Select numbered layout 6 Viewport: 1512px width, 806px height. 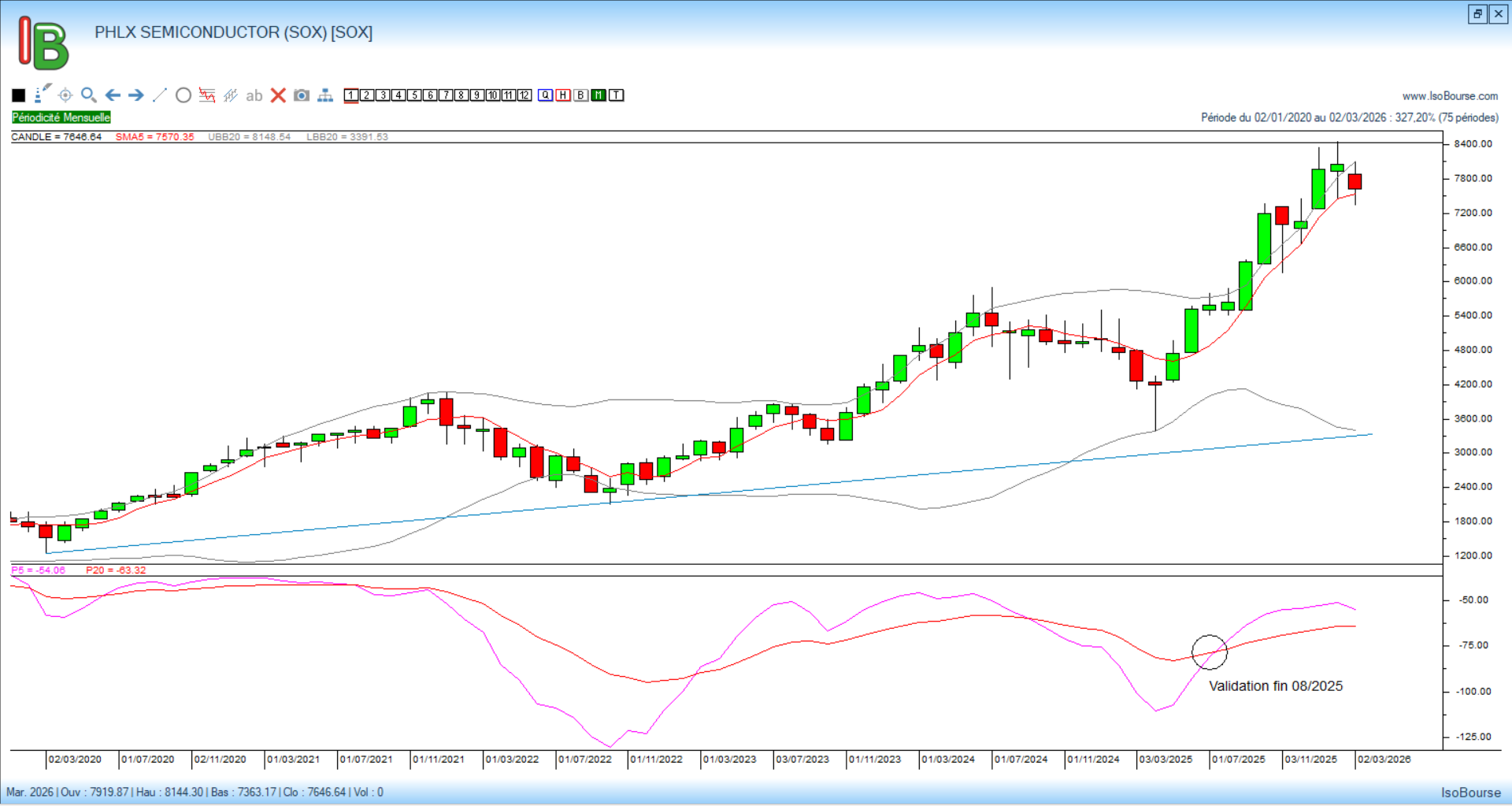(430, 95)
